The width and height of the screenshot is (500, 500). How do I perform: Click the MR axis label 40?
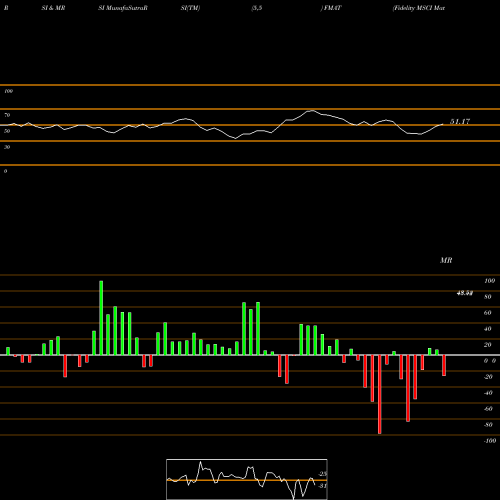pos(488,329)
